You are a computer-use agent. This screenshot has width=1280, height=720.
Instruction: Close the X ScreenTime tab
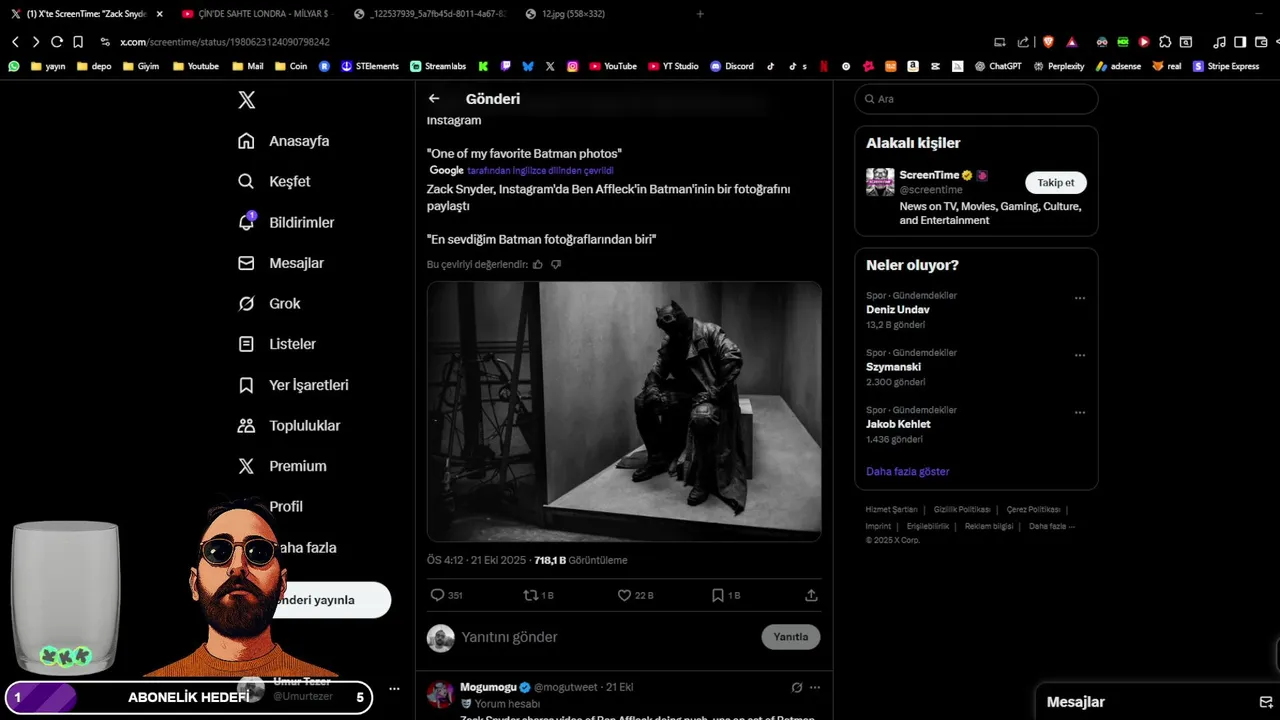[159, 14]
